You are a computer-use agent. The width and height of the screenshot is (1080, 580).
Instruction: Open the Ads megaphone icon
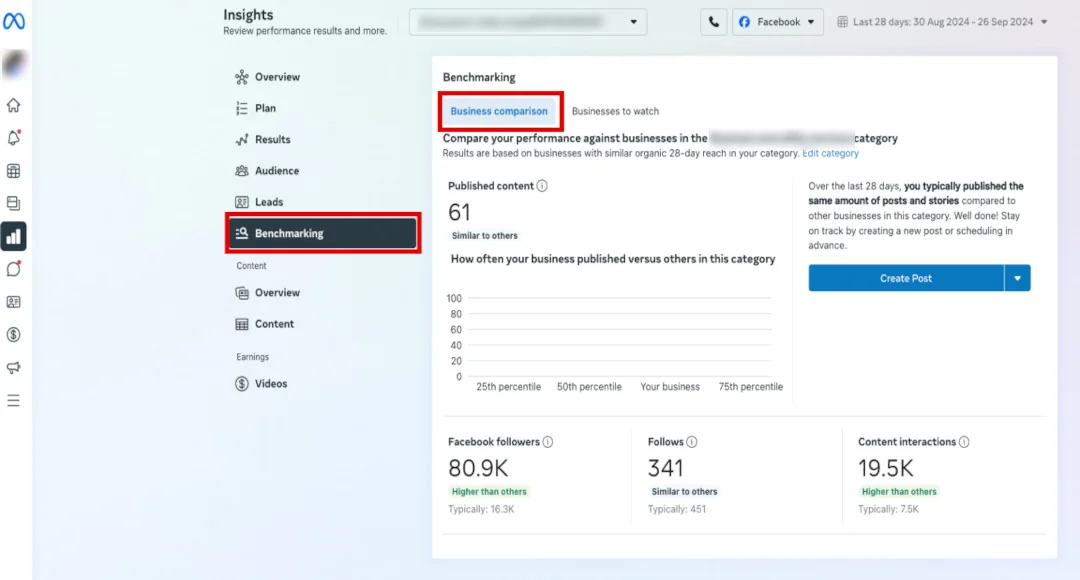14,367
